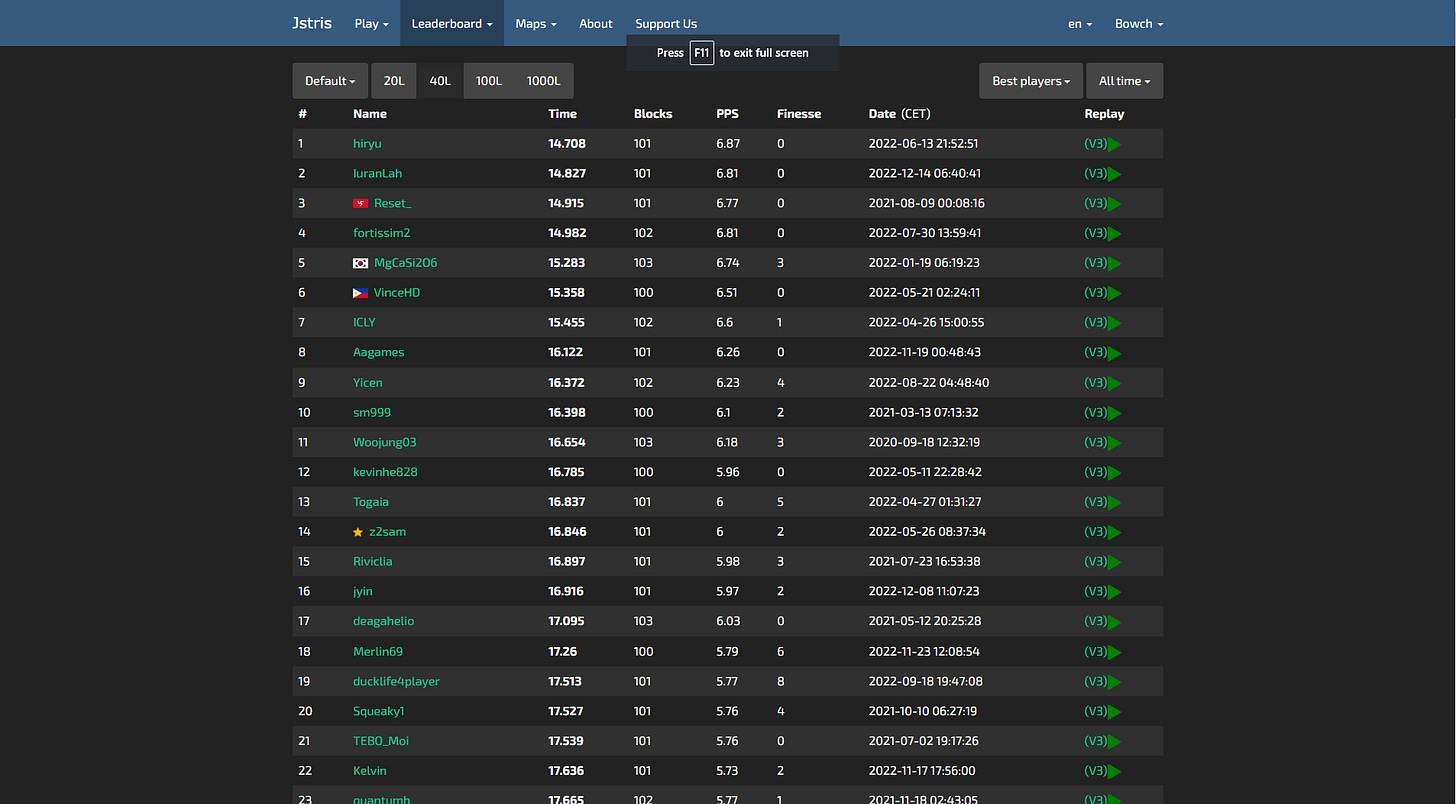
Task: Open the All time period dropdown
Action: tap(1124, 80)
